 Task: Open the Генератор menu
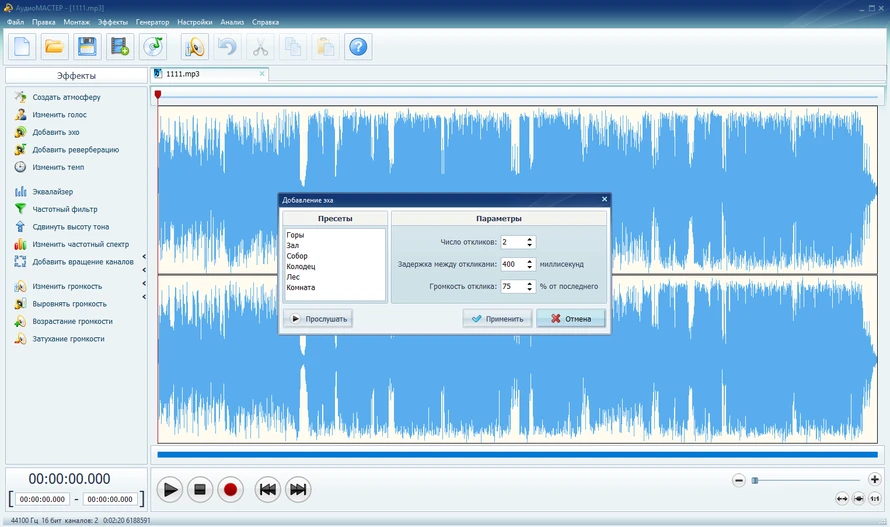coord(152,21)
